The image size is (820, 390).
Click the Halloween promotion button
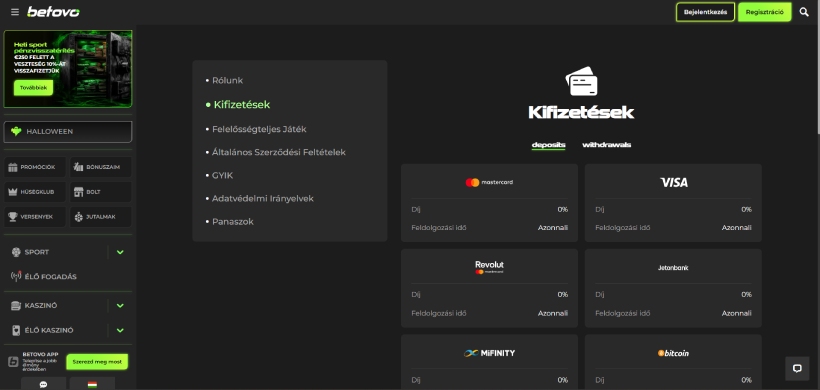[68, 132]
